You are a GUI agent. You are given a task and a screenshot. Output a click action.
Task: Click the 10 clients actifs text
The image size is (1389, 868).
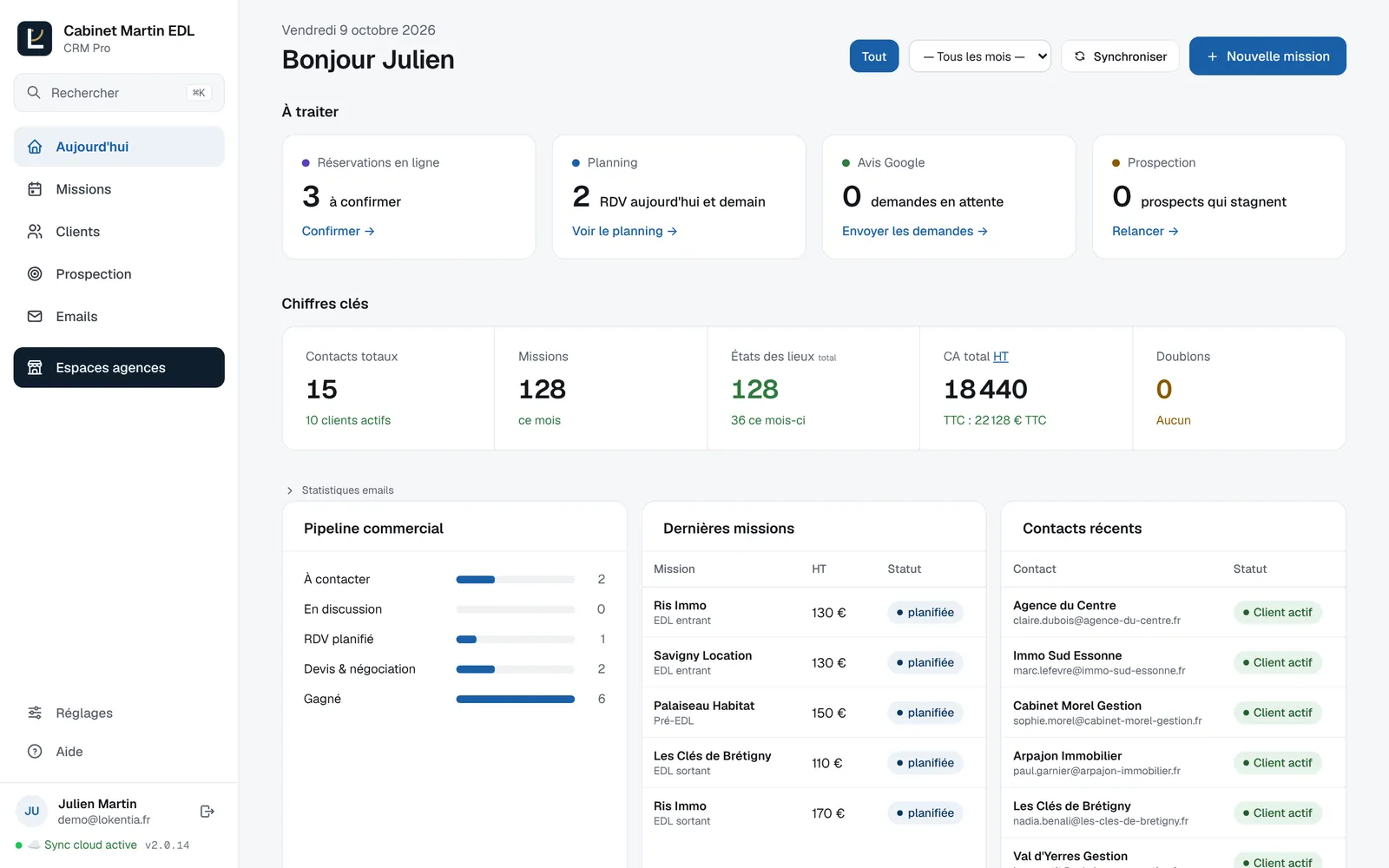click(348, 420)
